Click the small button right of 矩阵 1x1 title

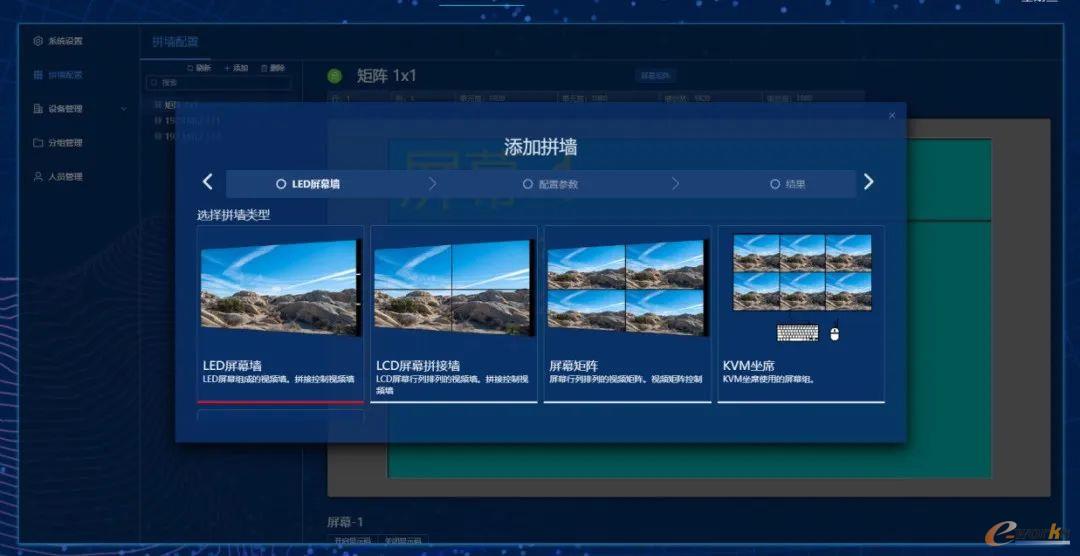coord(655,76)
